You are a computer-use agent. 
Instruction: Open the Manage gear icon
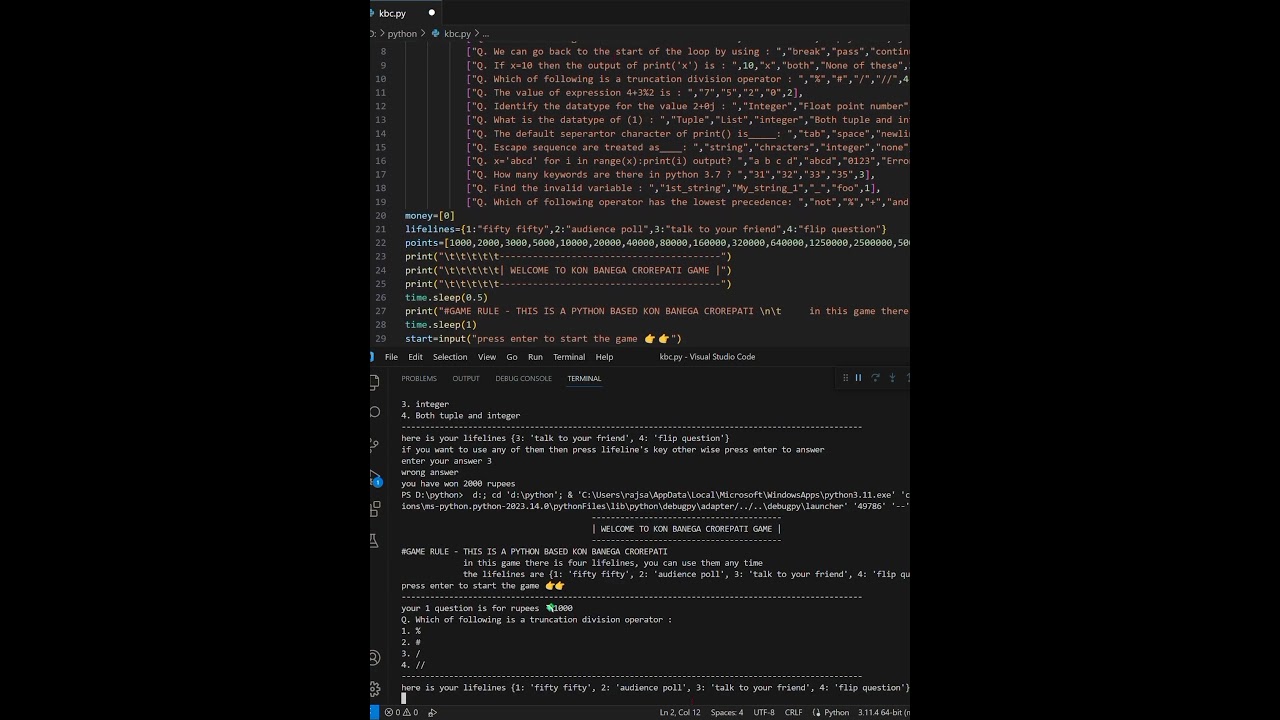(x=375, y=688)
